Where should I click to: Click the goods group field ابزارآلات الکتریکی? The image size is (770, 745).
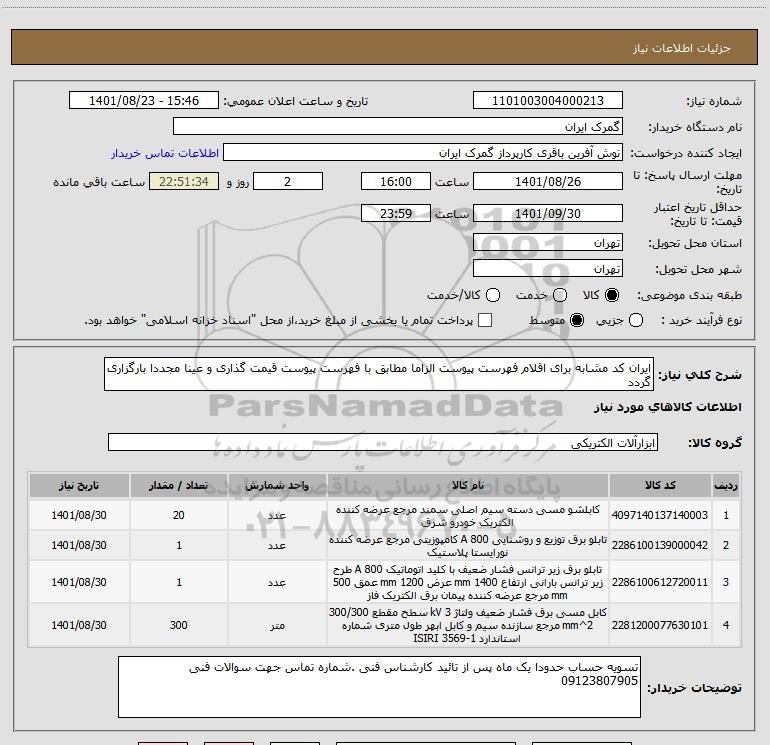pos(383,442)
